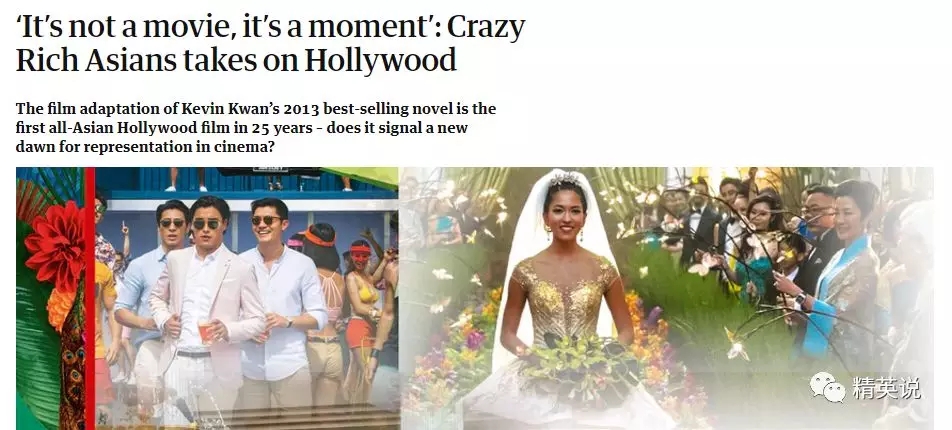The width and height of the screenshot is (952, 430).
Task: Click the bride's sparkling tiara
Action: (565, 179)
